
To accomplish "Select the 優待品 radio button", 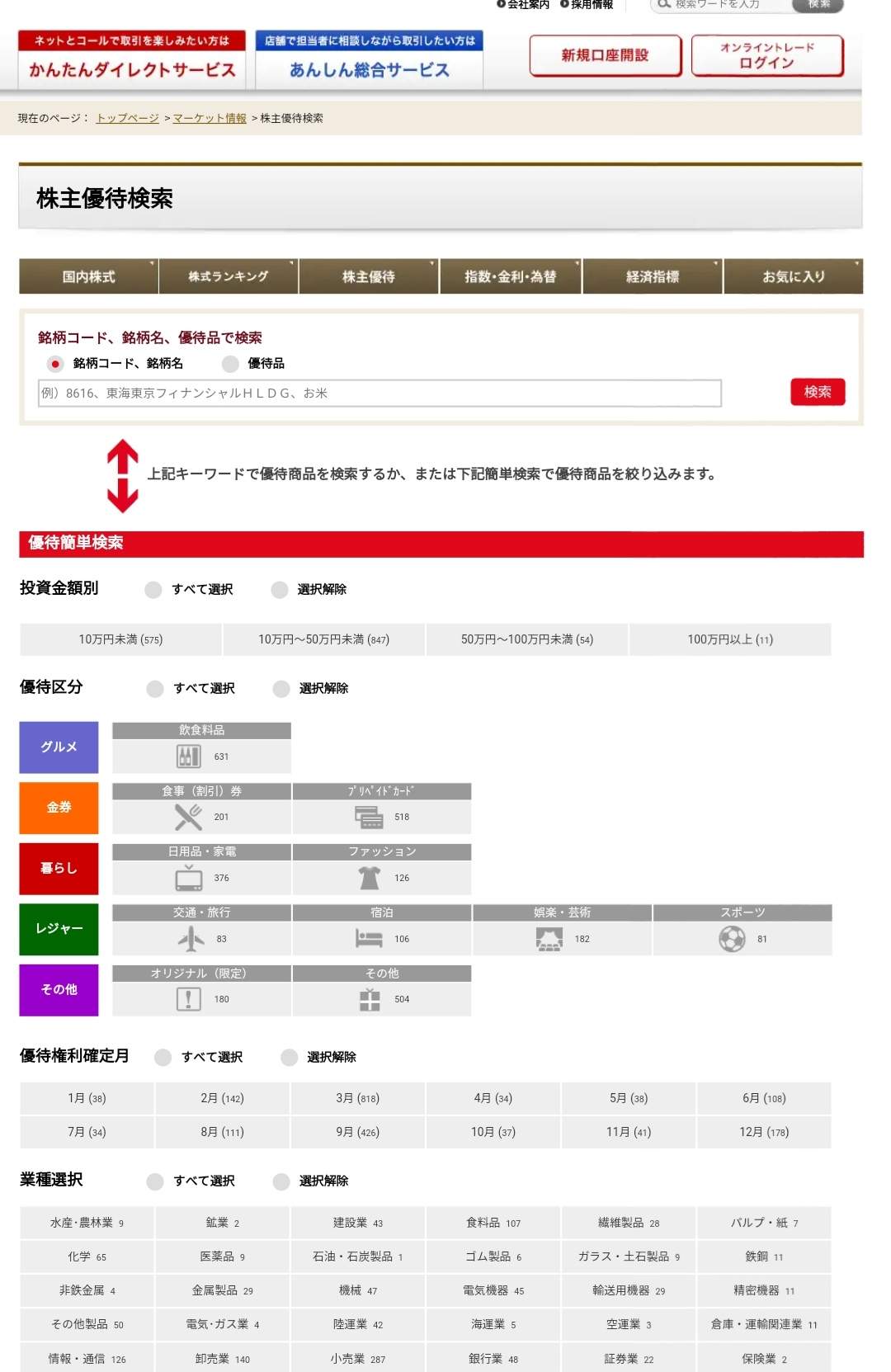I will tap(231, 364).
